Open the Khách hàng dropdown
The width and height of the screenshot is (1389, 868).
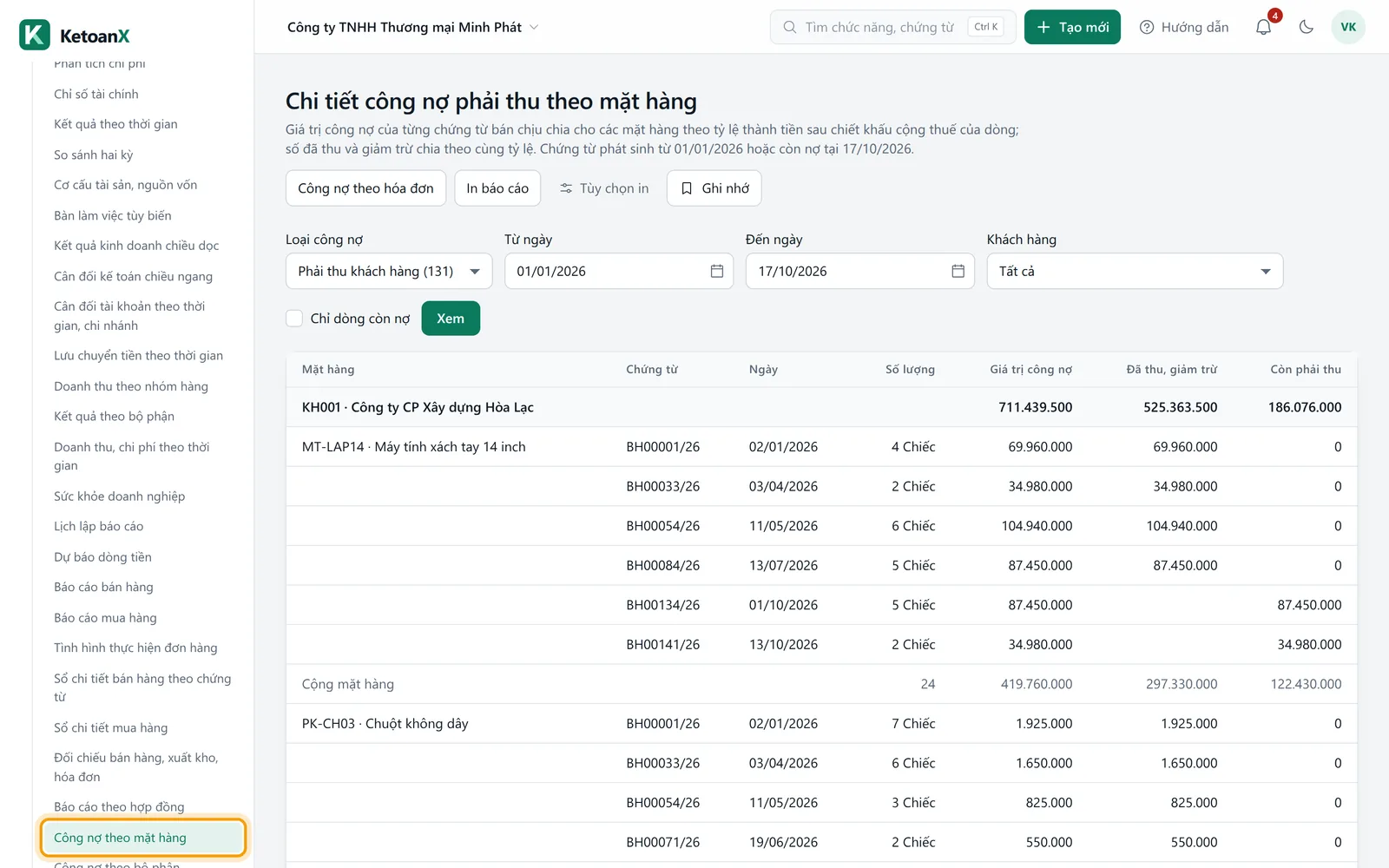click(1135, 271)
